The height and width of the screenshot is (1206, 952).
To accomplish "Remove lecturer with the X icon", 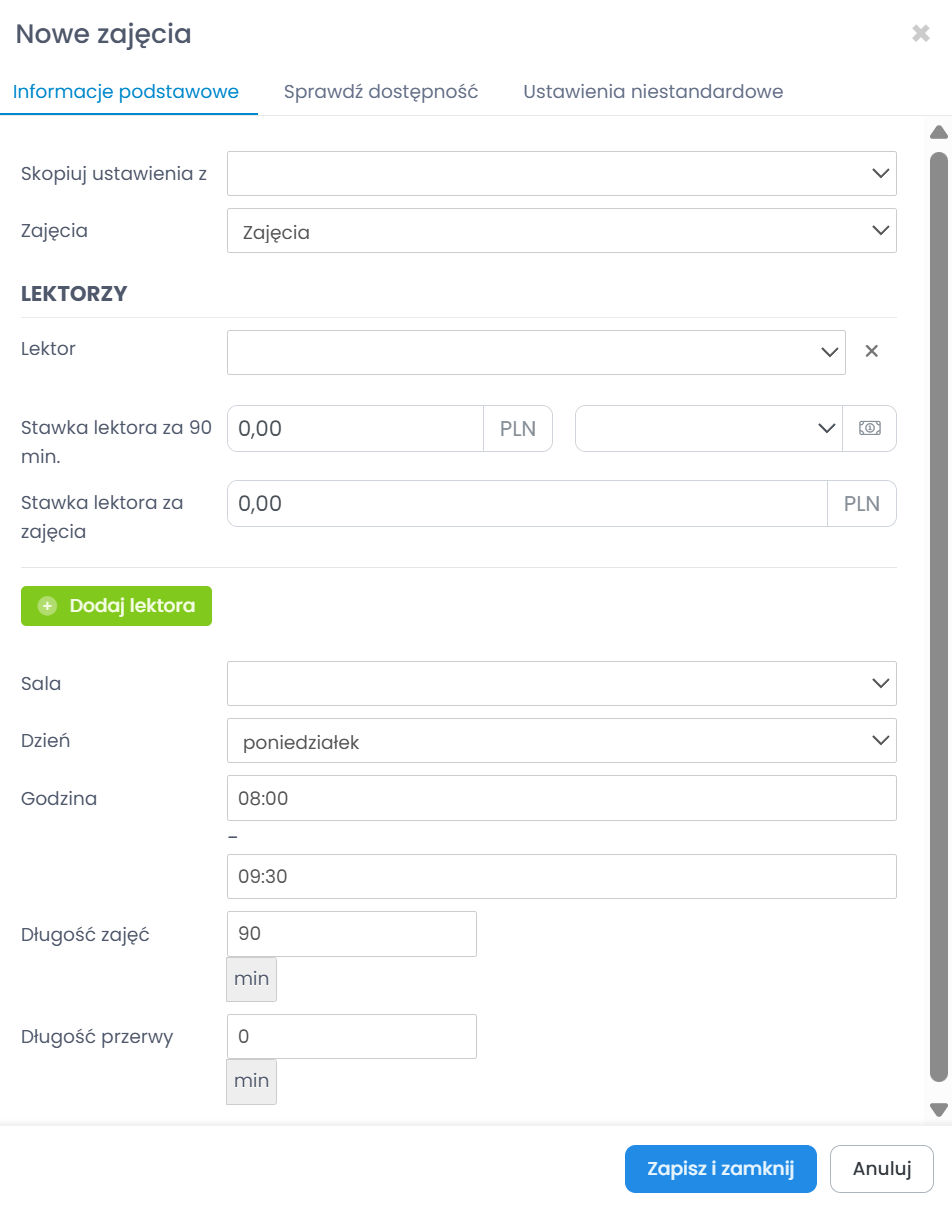I will [x=871, y=351].
